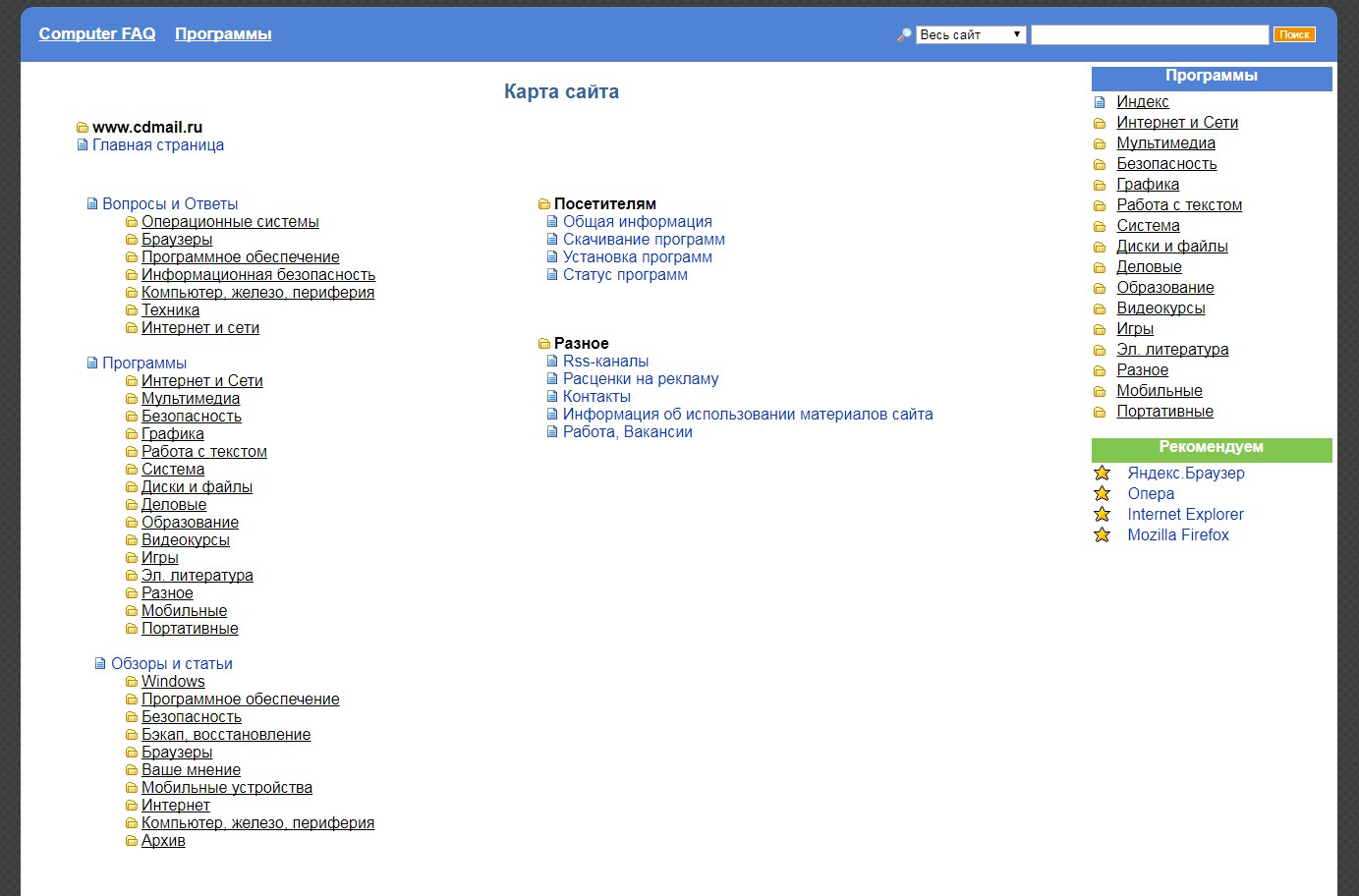Open the Яндекс.Браузер recommended link
This screenshot has width=1359, height=896.
tap(1186, 474)
